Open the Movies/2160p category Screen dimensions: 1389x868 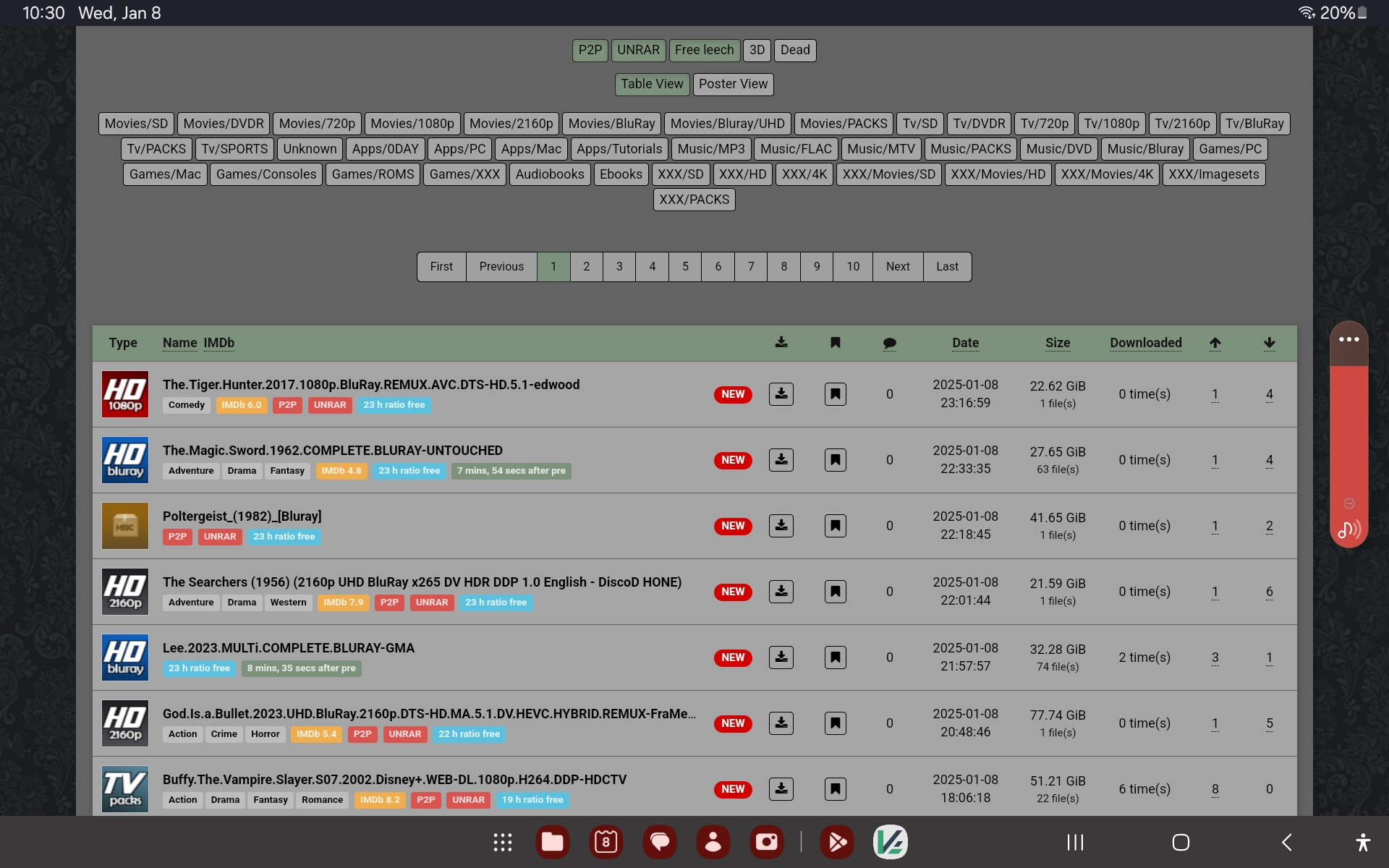(x=511, y=124)
